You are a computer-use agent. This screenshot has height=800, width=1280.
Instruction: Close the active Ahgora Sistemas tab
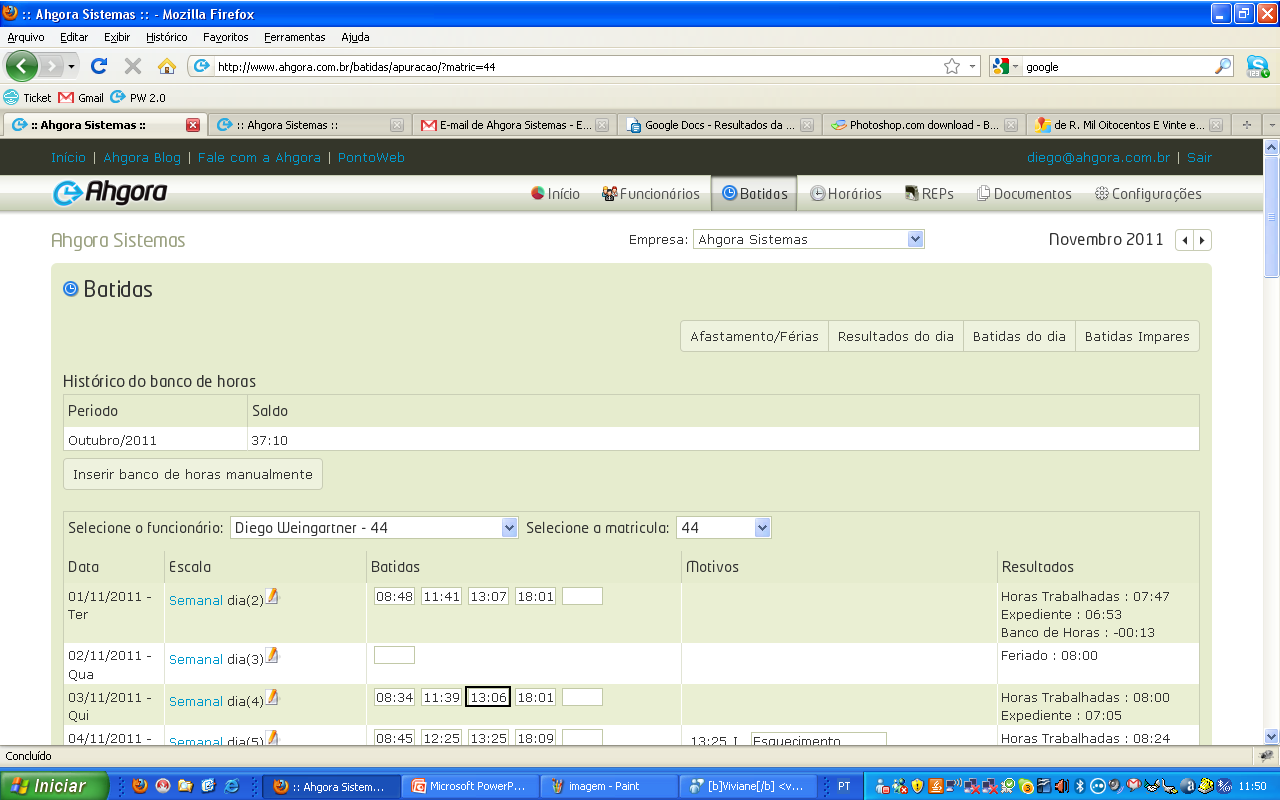[x=193, y=125]
